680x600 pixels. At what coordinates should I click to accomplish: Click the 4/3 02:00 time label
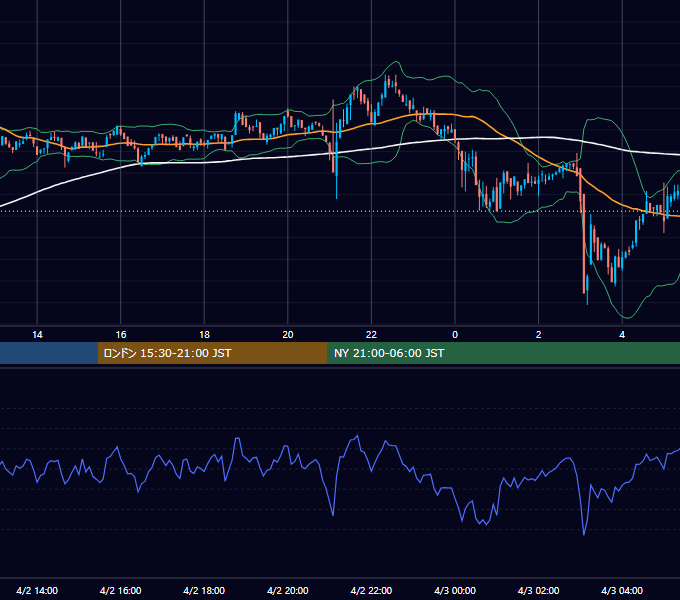pyautogui.click(x=538, y=590)
